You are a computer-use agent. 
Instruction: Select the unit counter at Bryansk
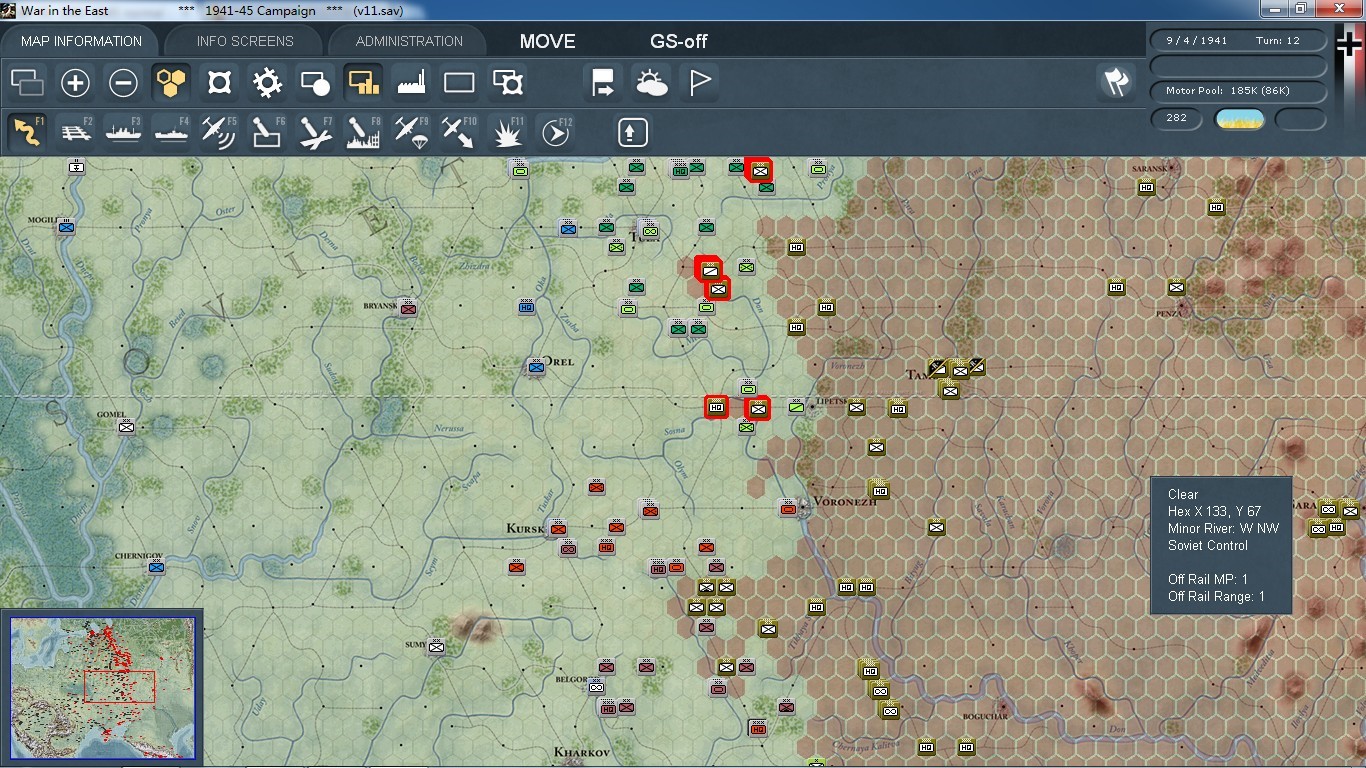[x=407, y=307]
